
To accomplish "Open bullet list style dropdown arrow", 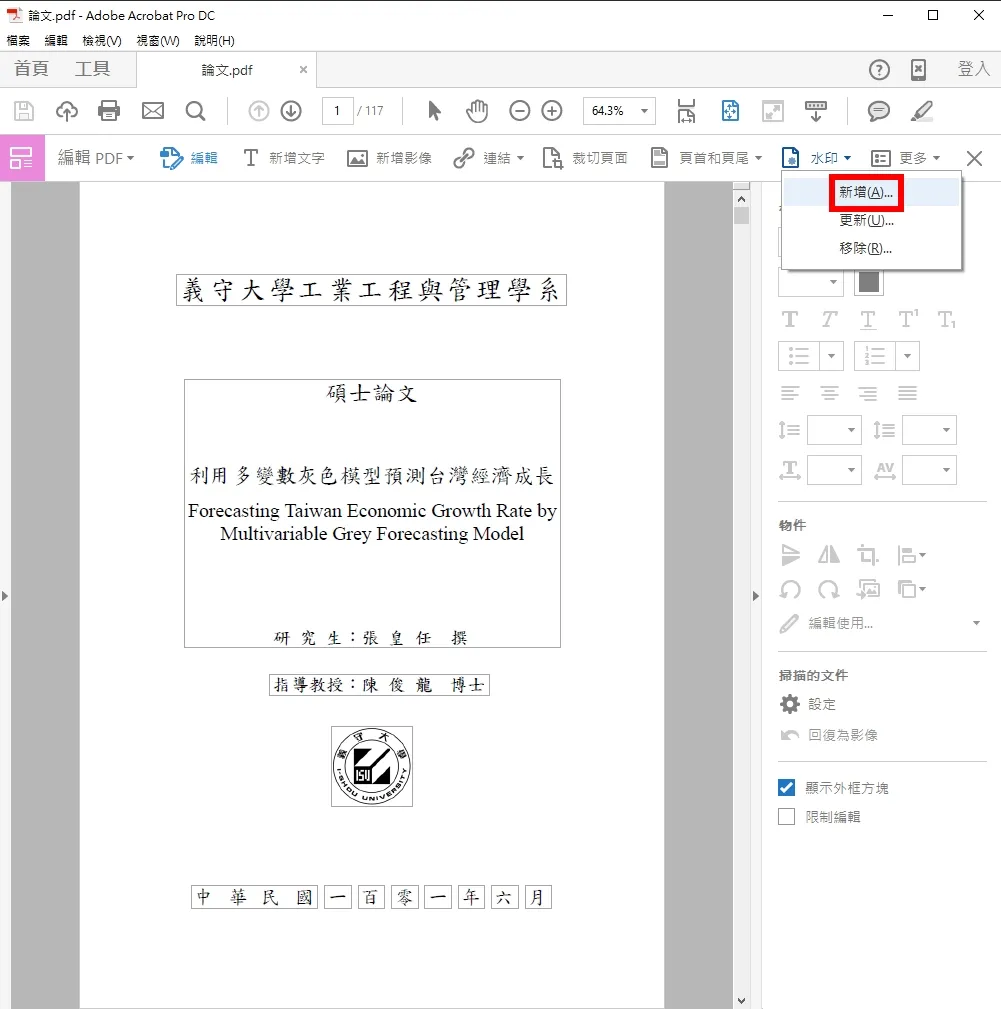I will click(x=831, y=356).
